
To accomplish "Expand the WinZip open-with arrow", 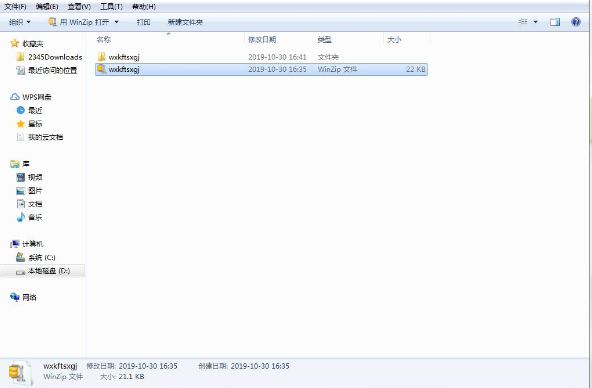I will (x=117, y=22).
